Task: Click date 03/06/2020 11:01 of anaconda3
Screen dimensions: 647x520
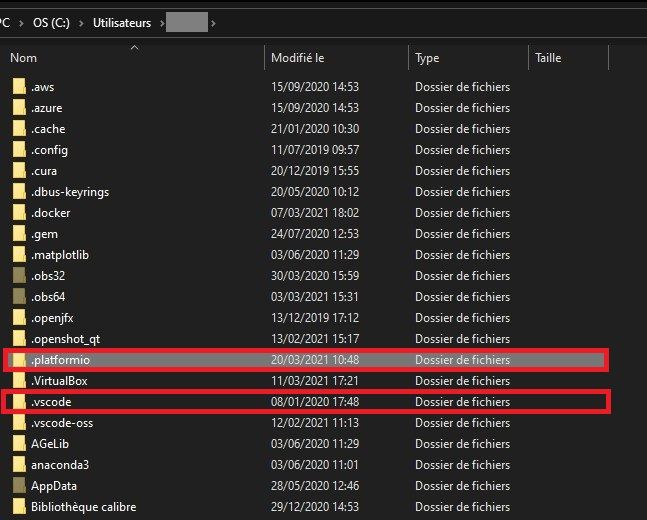Action: point(315,465)
